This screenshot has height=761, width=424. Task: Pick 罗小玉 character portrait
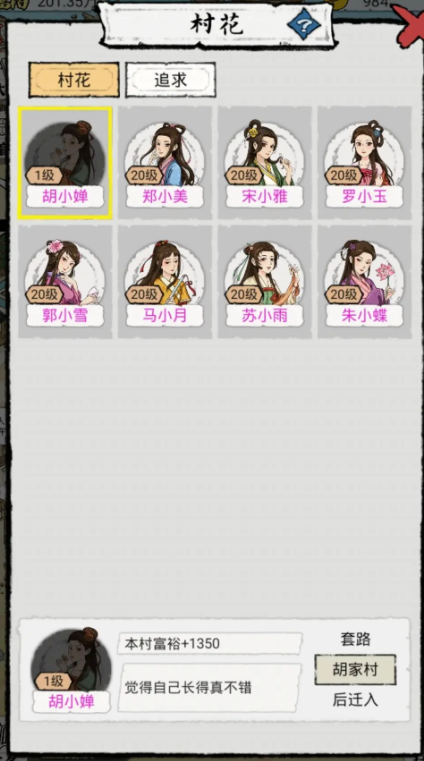click(x=365, y=163)
